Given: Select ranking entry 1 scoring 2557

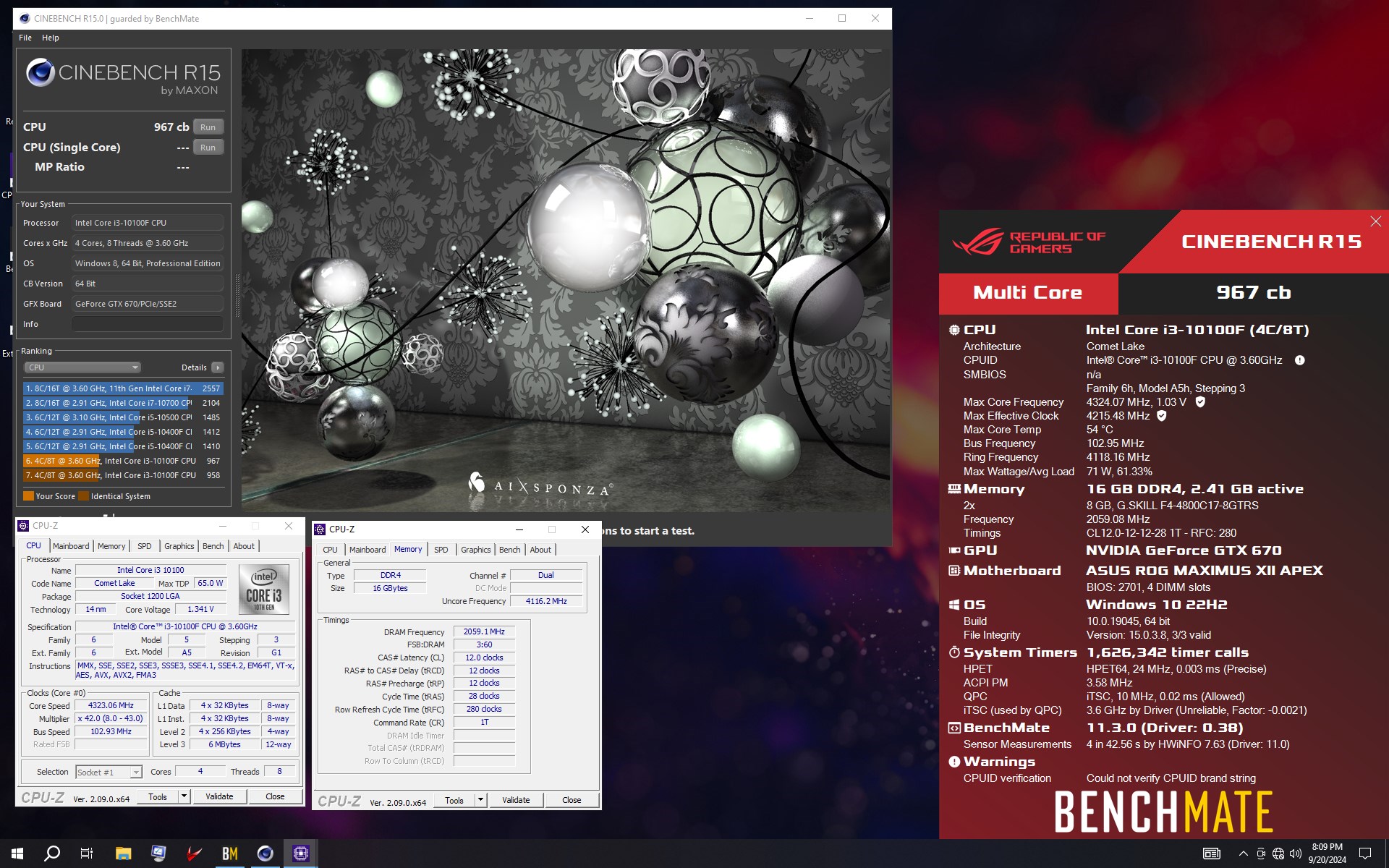Looking at the screenshot, I should coord(123,388).
